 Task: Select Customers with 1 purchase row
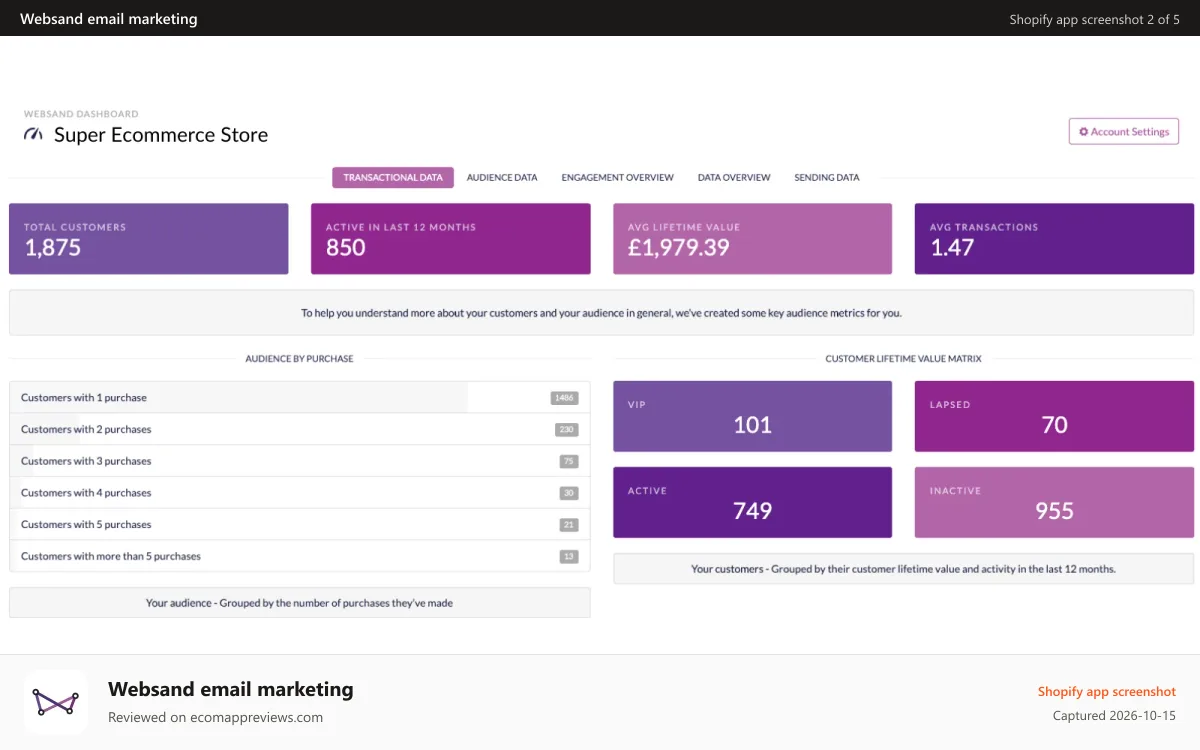pyautogui.click(x=299, y=397)
